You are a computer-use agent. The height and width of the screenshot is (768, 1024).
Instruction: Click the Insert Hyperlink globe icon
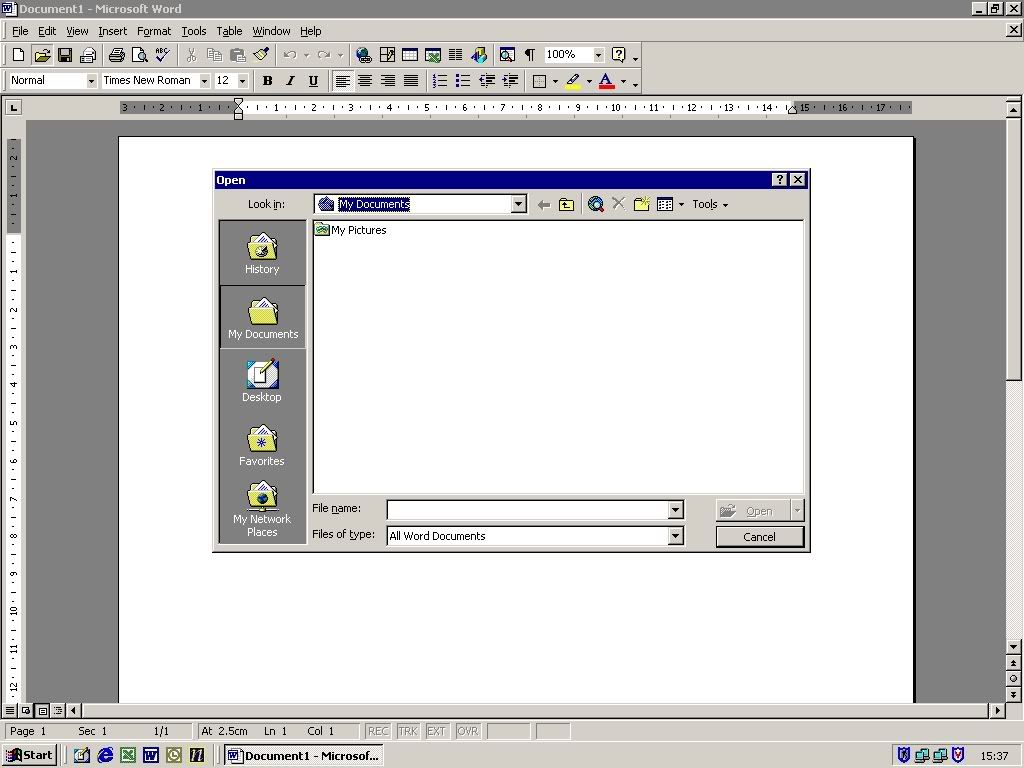pyautogui.click(x=364, y=55)
